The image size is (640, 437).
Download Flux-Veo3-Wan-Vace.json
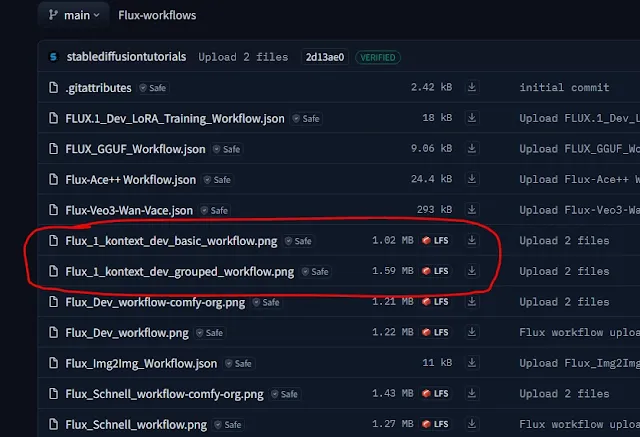click(x=472, y=209)
